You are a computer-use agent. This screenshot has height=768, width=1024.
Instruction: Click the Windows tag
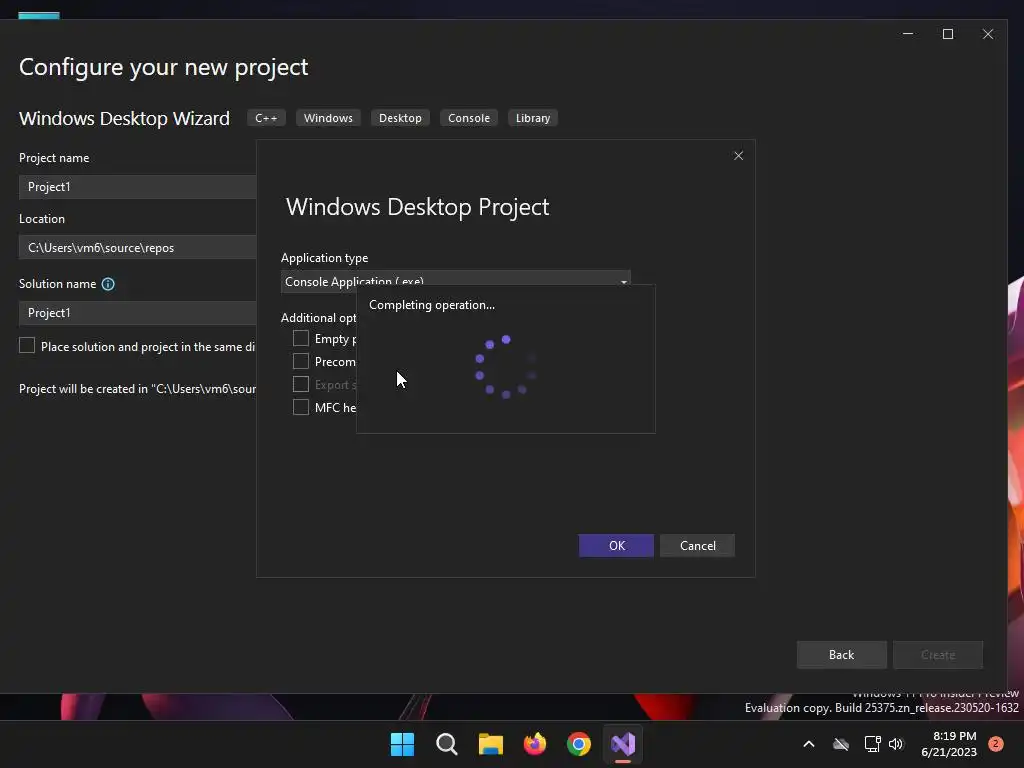pos(328,118)
